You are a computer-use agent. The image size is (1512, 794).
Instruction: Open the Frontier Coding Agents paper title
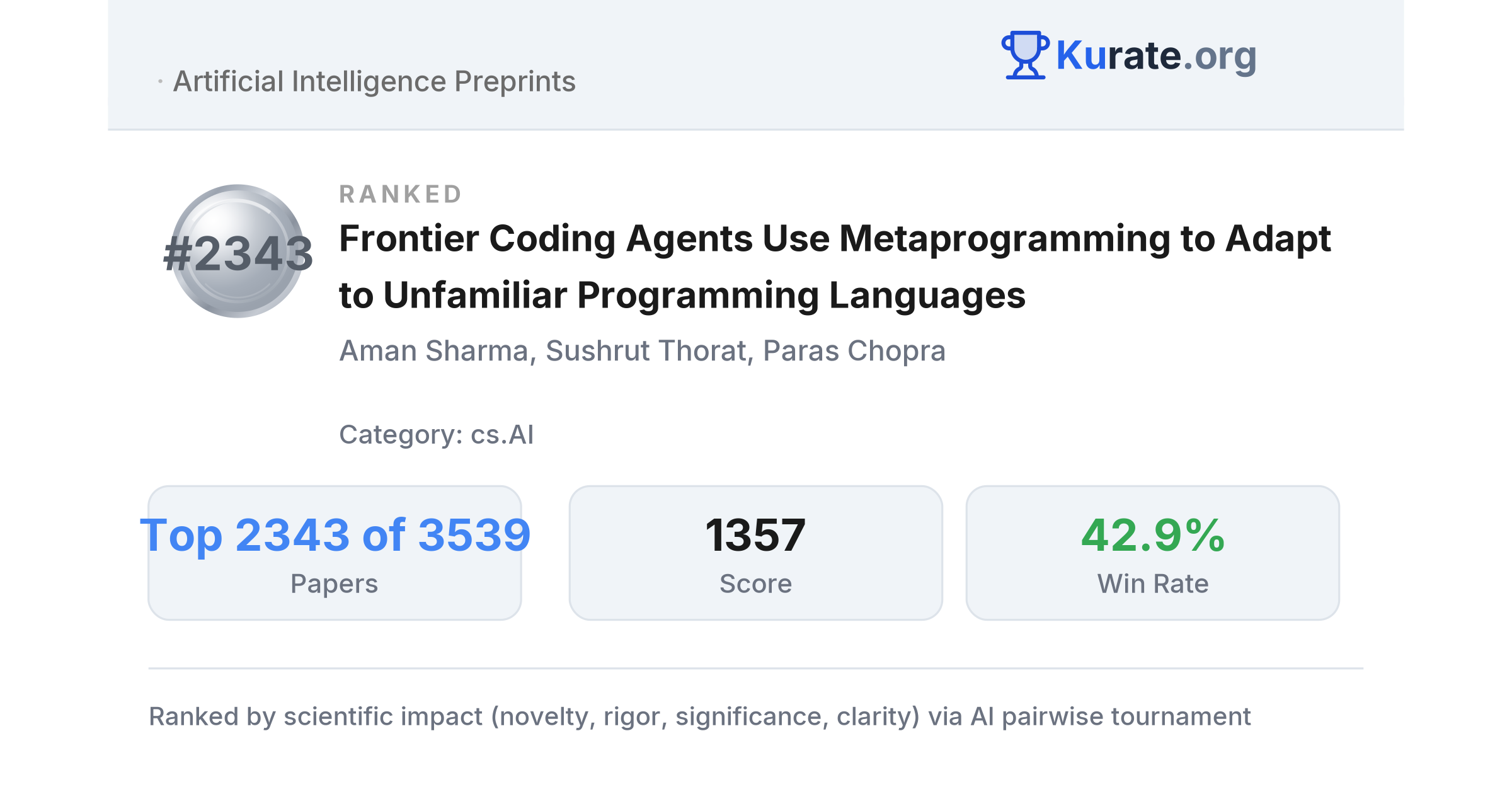[x=835, y=267]
